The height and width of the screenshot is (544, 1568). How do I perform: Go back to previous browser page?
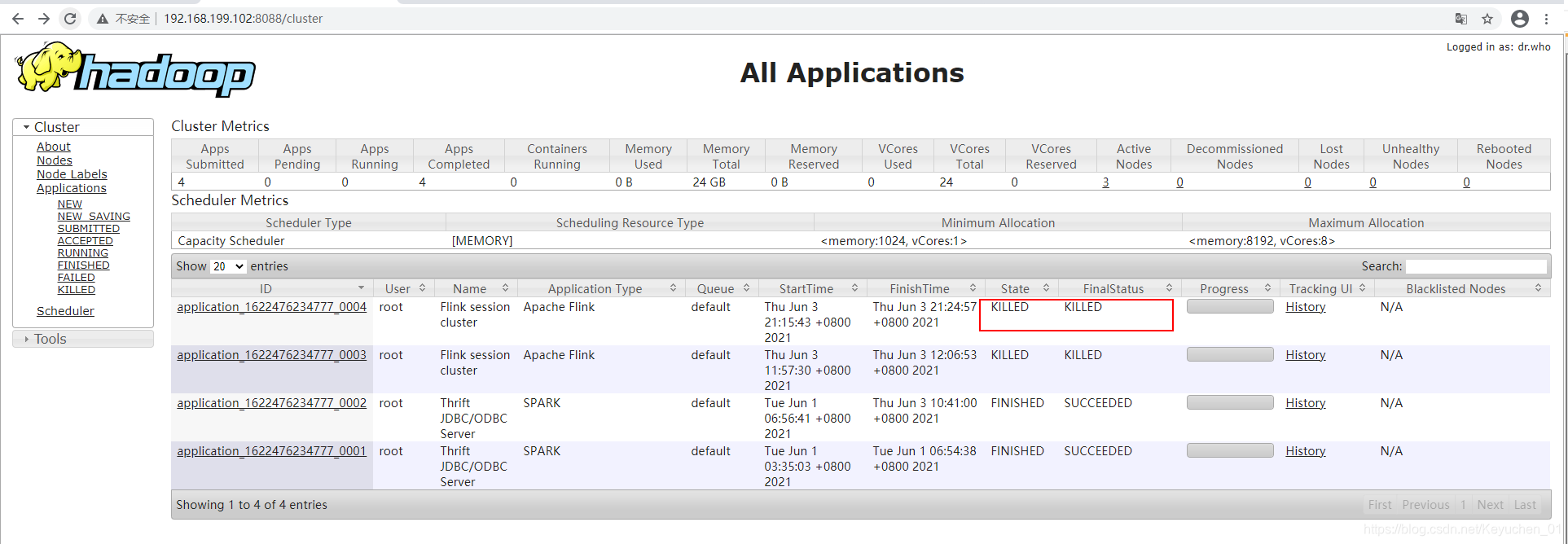pyautogui.click(x=18, y=18)
